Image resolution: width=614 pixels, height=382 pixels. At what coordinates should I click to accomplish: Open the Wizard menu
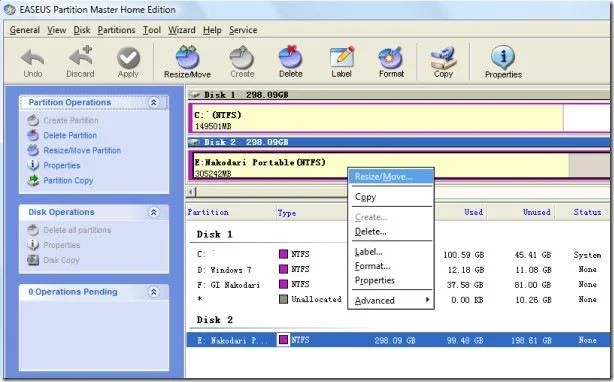[x=182, y=30]
